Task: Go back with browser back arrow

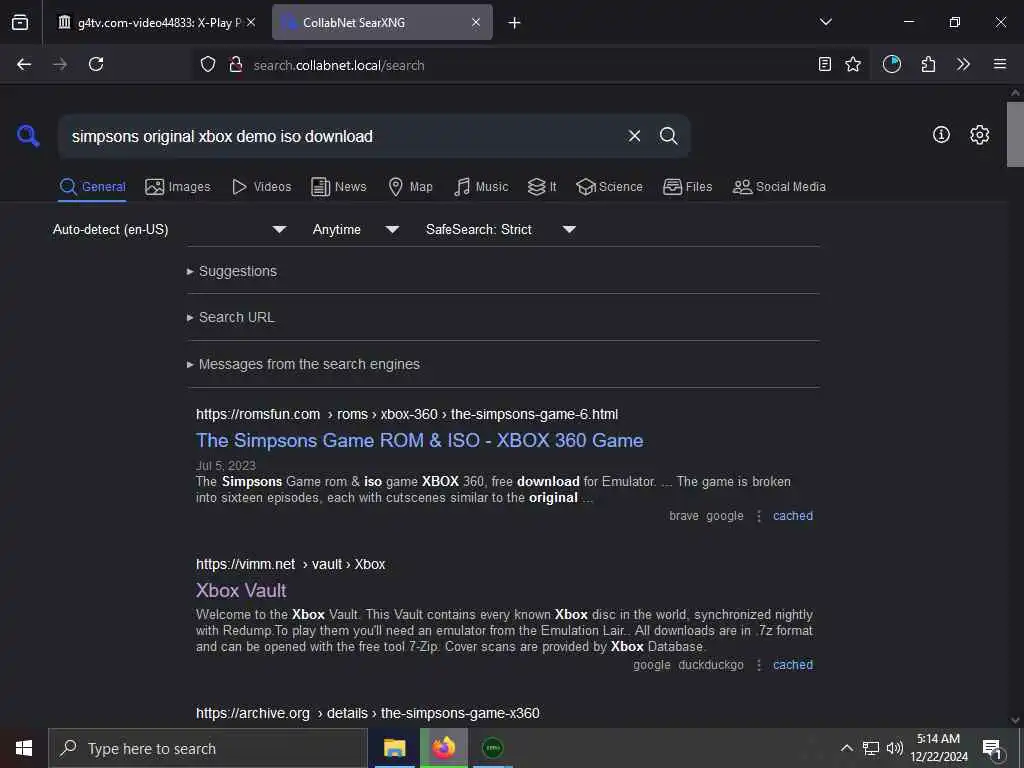Action: [x=24, y=64]
